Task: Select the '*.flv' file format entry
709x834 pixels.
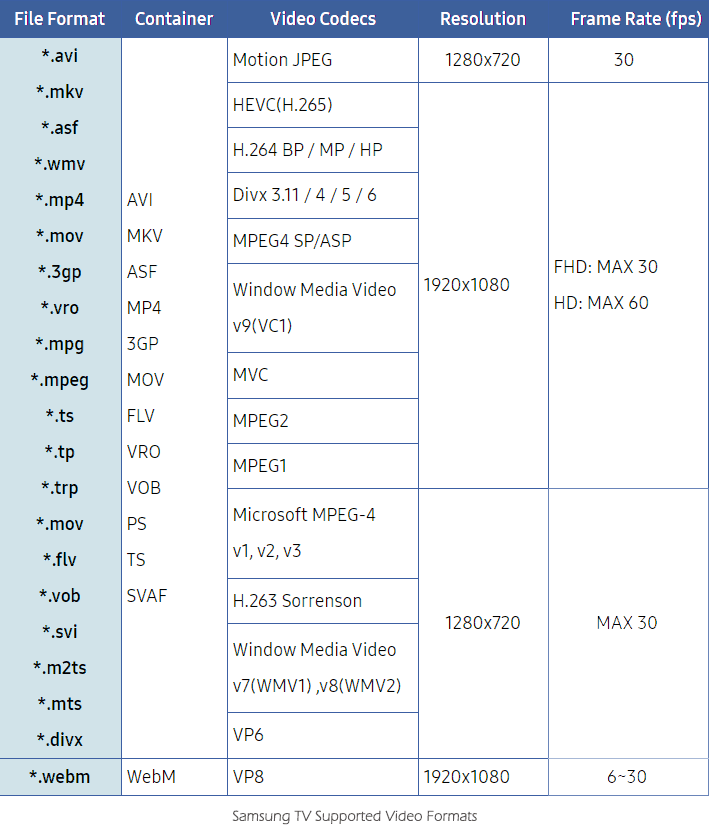Action: (x=60, y=560)
